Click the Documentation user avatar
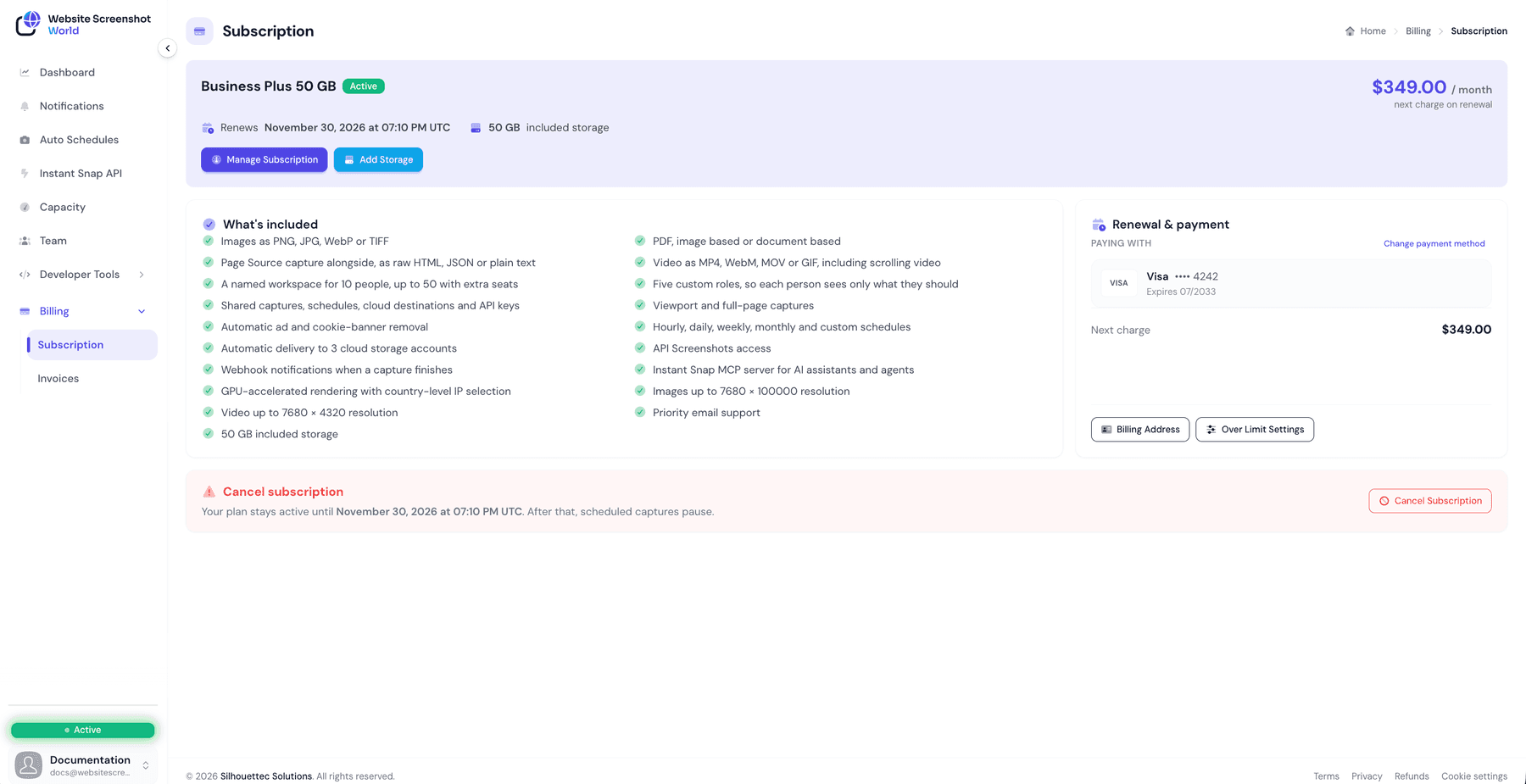Image resolution: width=1526 pixels, height=784 pixels. point(29,765)
